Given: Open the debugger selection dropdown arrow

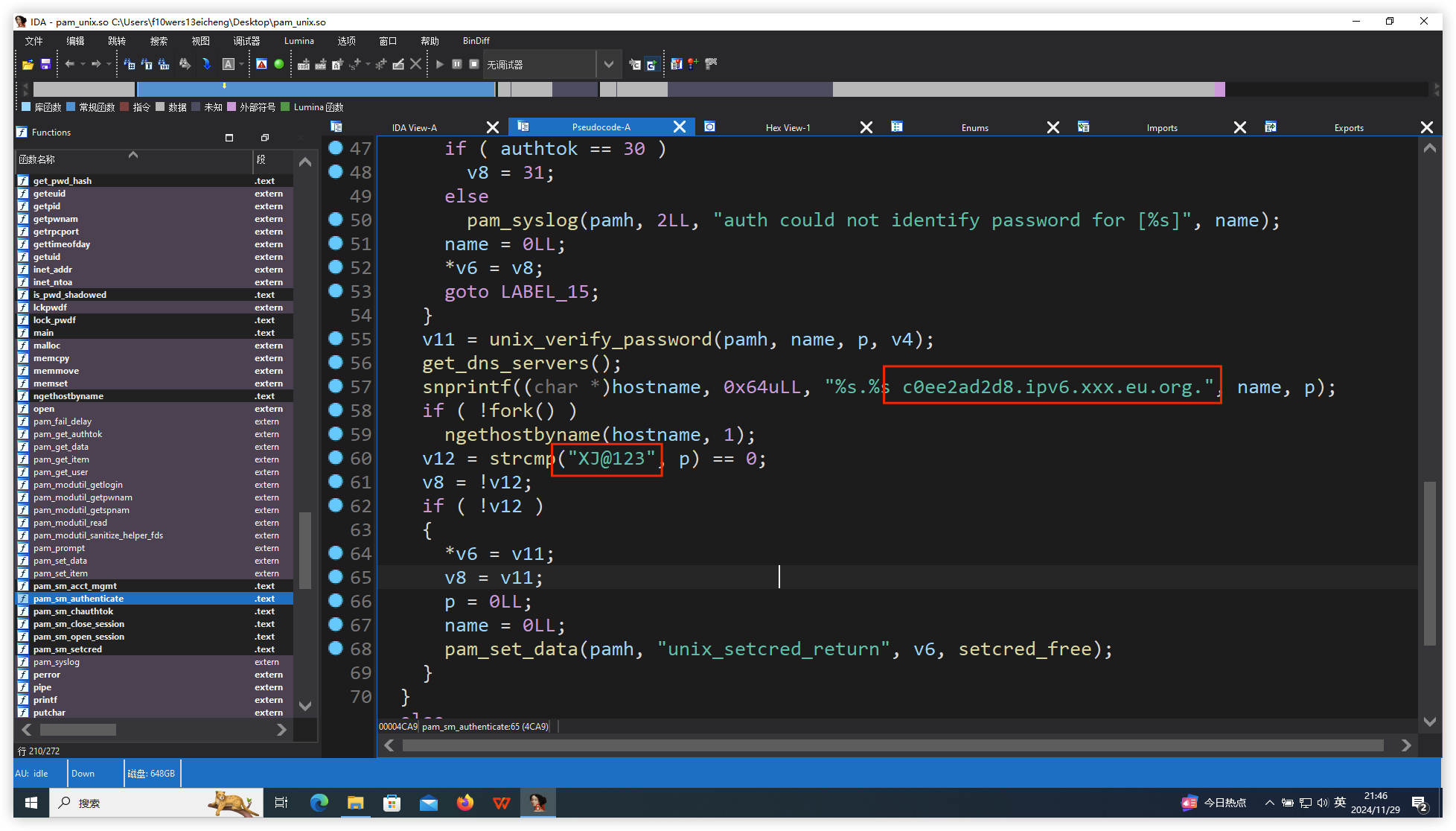Looking at the screenshot, I should coord(608,64).
